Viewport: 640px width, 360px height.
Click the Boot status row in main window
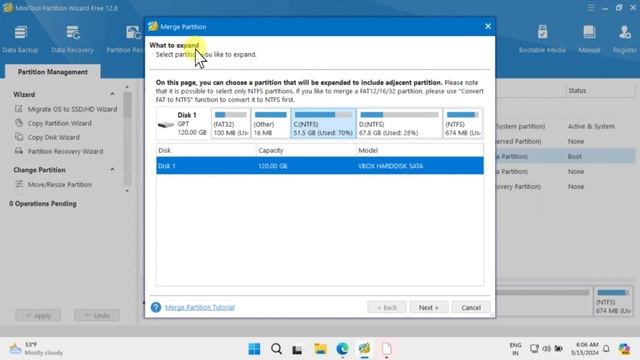[575, 156]
